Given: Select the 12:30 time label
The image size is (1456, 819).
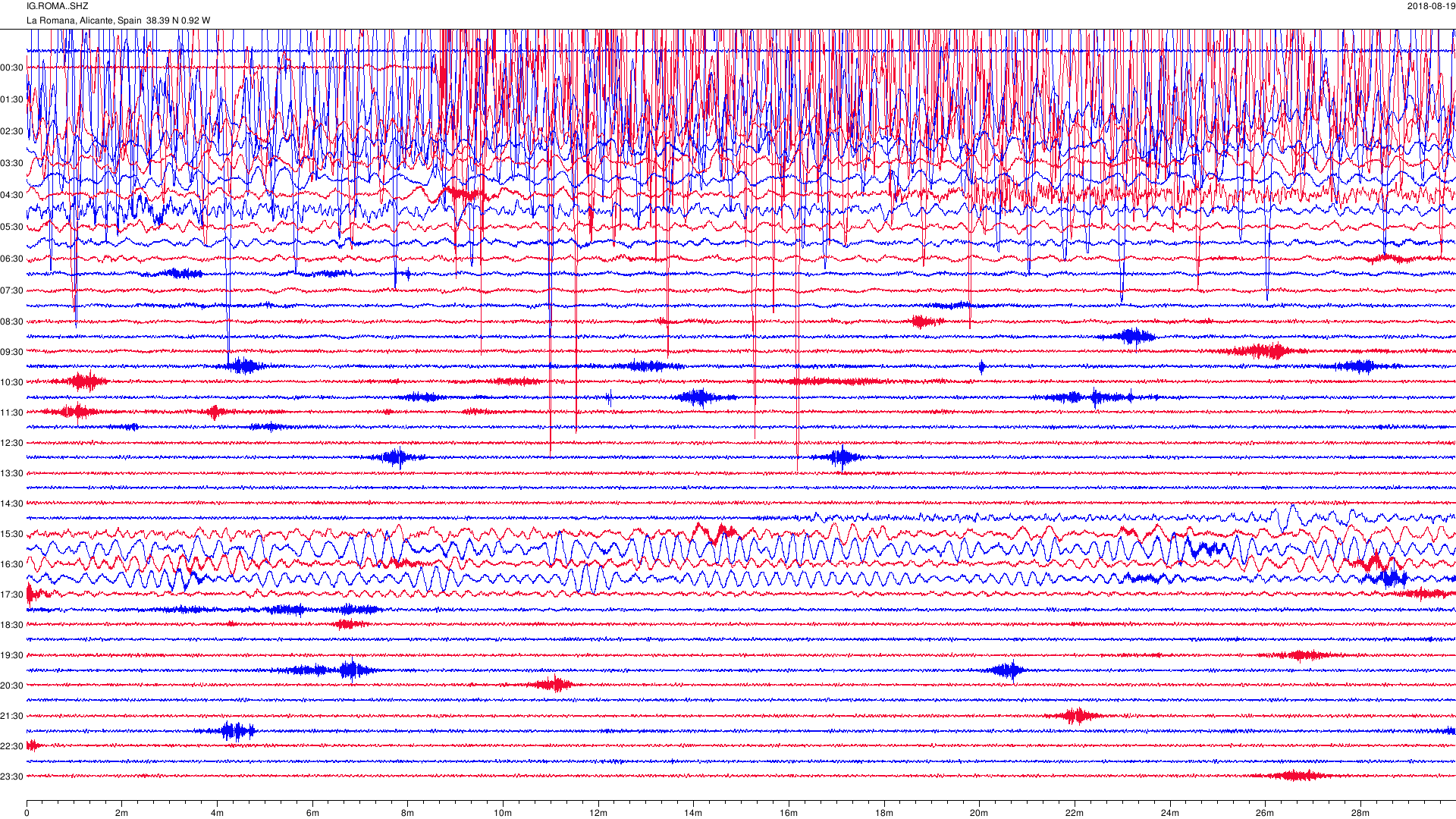Looking at the screenshot, I should tap(11, 443).
